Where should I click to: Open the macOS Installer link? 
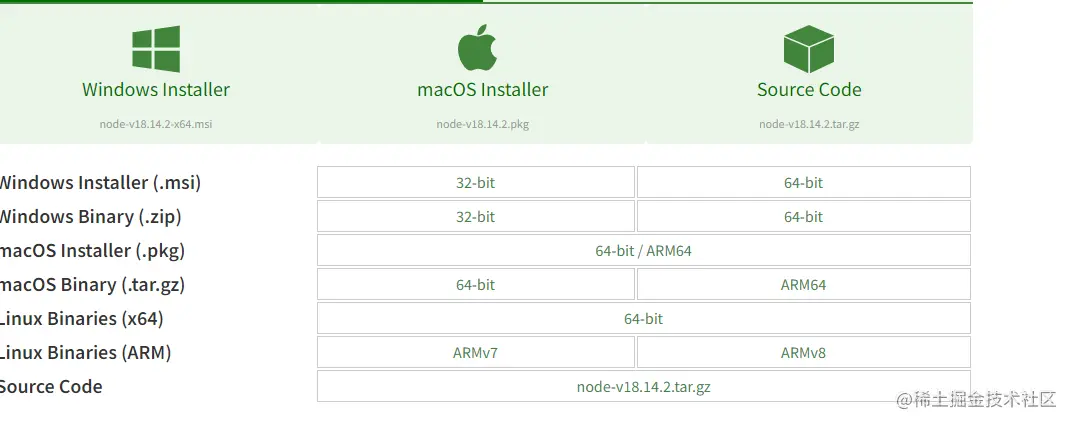point(483,90)
